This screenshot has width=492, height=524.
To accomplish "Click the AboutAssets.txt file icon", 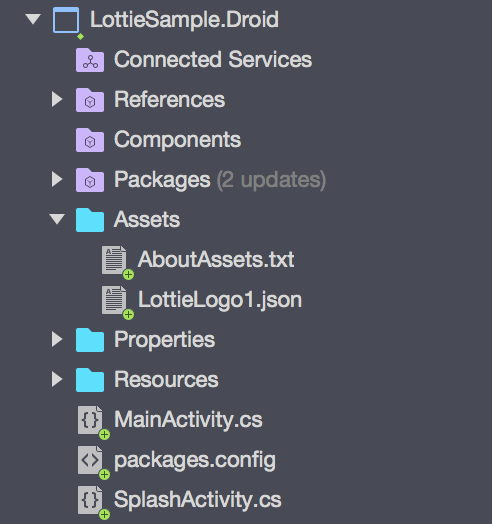I will [114, 260].
